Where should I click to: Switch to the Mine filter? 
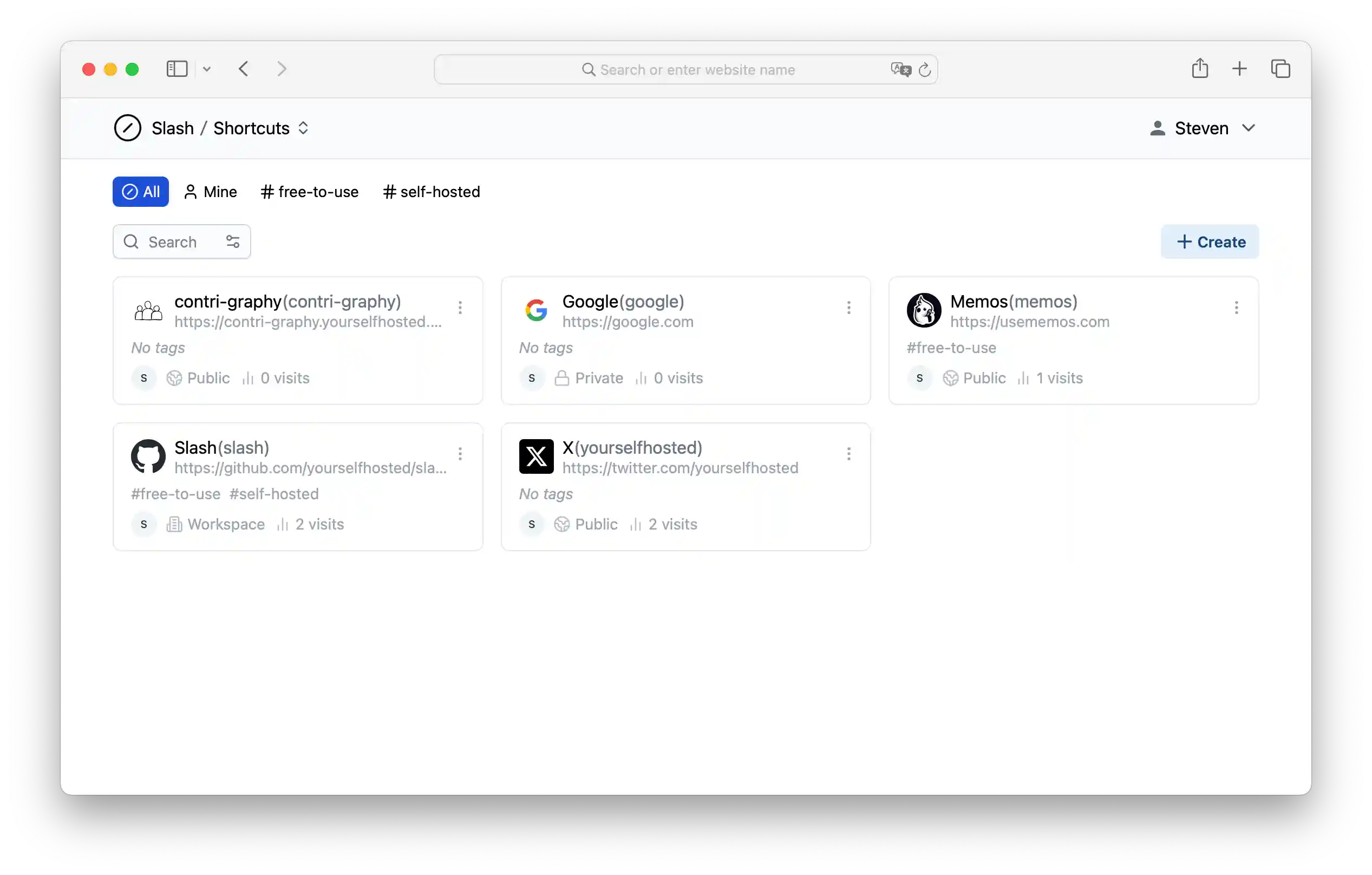[210, 192]
